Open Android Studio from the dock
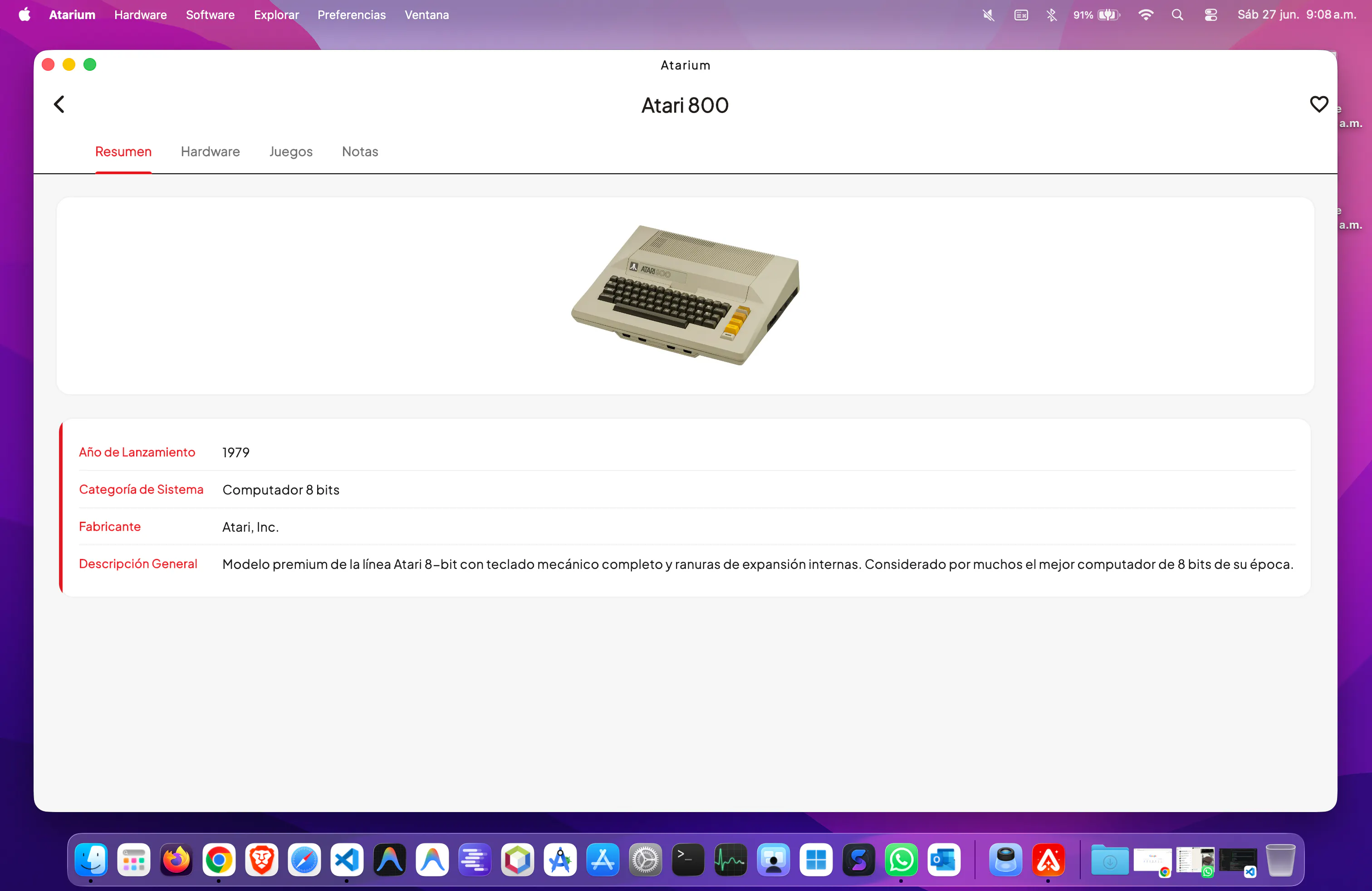The height and width of the screenshot is (891, 1372). click(x=560, y=860)
